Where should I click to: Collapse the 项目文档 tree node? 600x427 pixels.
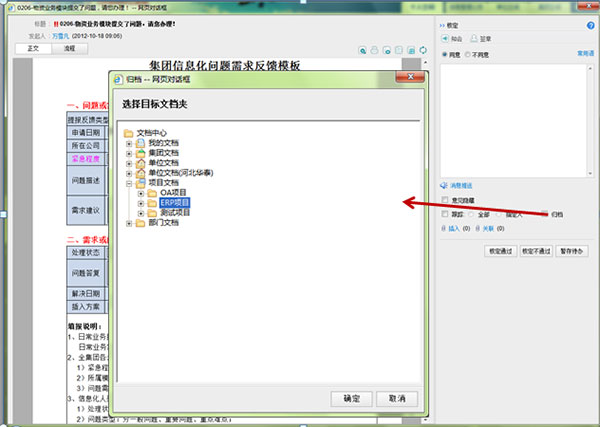click(129, 183)
